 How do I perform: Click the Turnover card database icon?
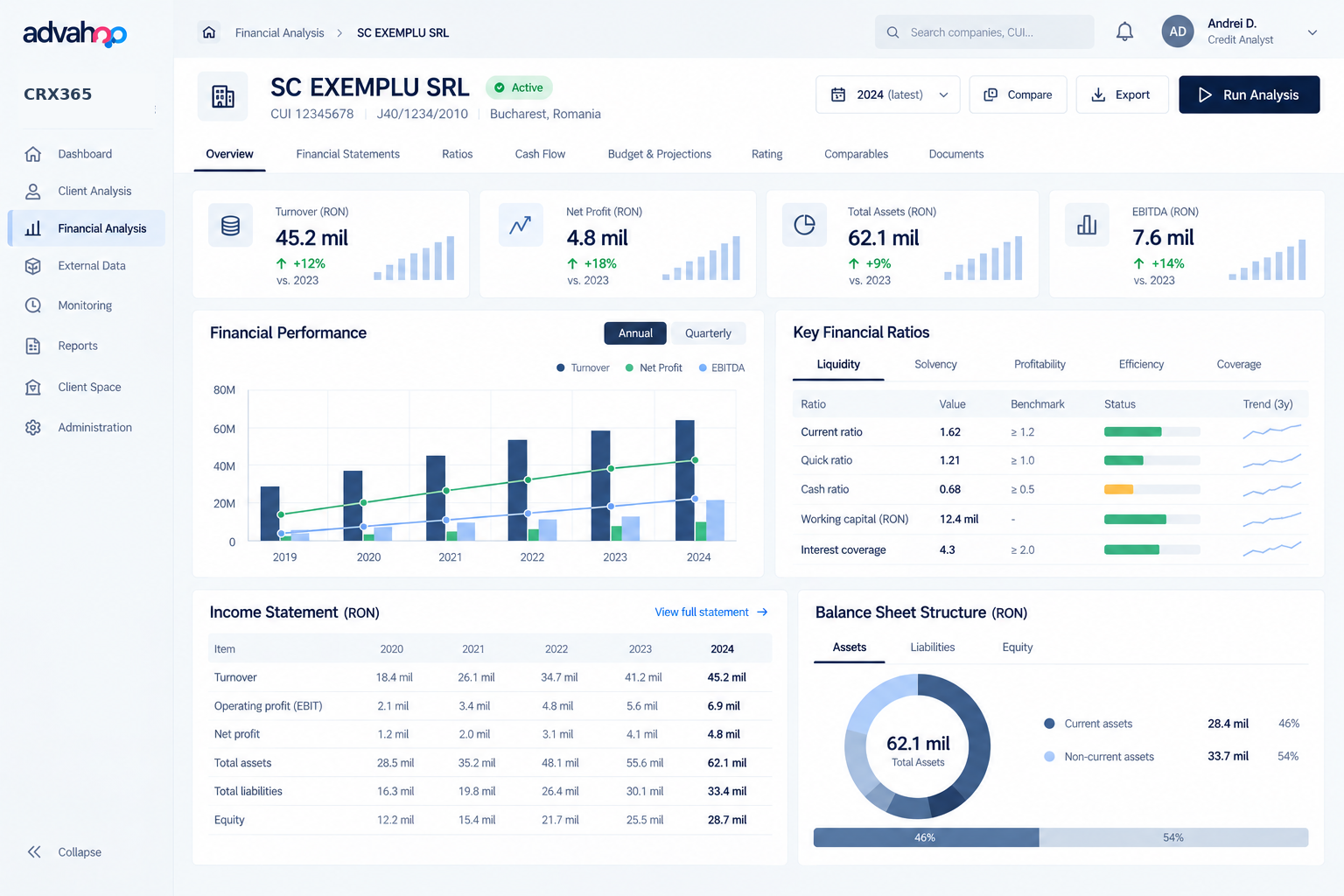(231, 226)
